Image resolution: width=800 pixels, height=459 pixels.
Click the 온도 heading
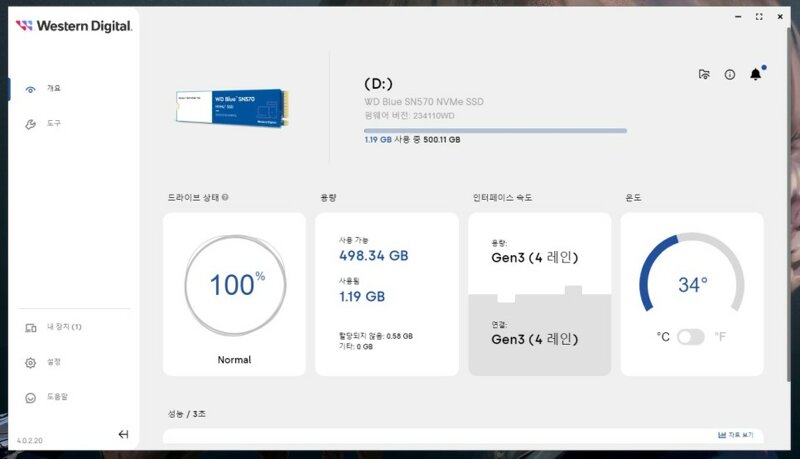click(x=633, y=197)
